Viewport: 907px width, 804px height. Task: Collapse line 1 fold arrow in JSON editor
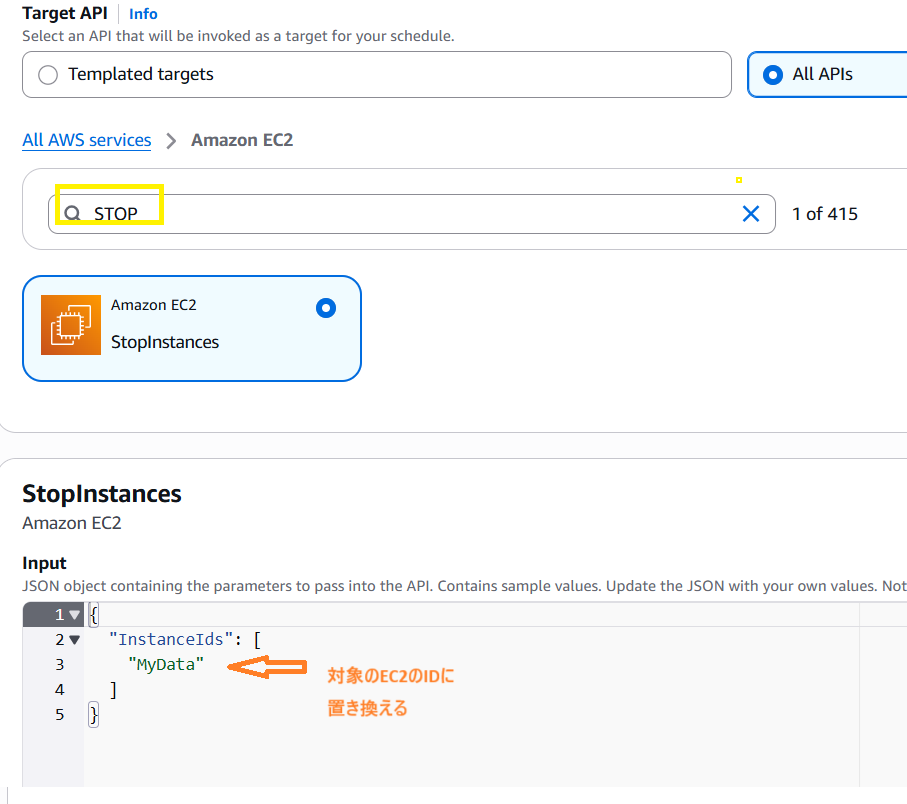click(x=74, y=614)
